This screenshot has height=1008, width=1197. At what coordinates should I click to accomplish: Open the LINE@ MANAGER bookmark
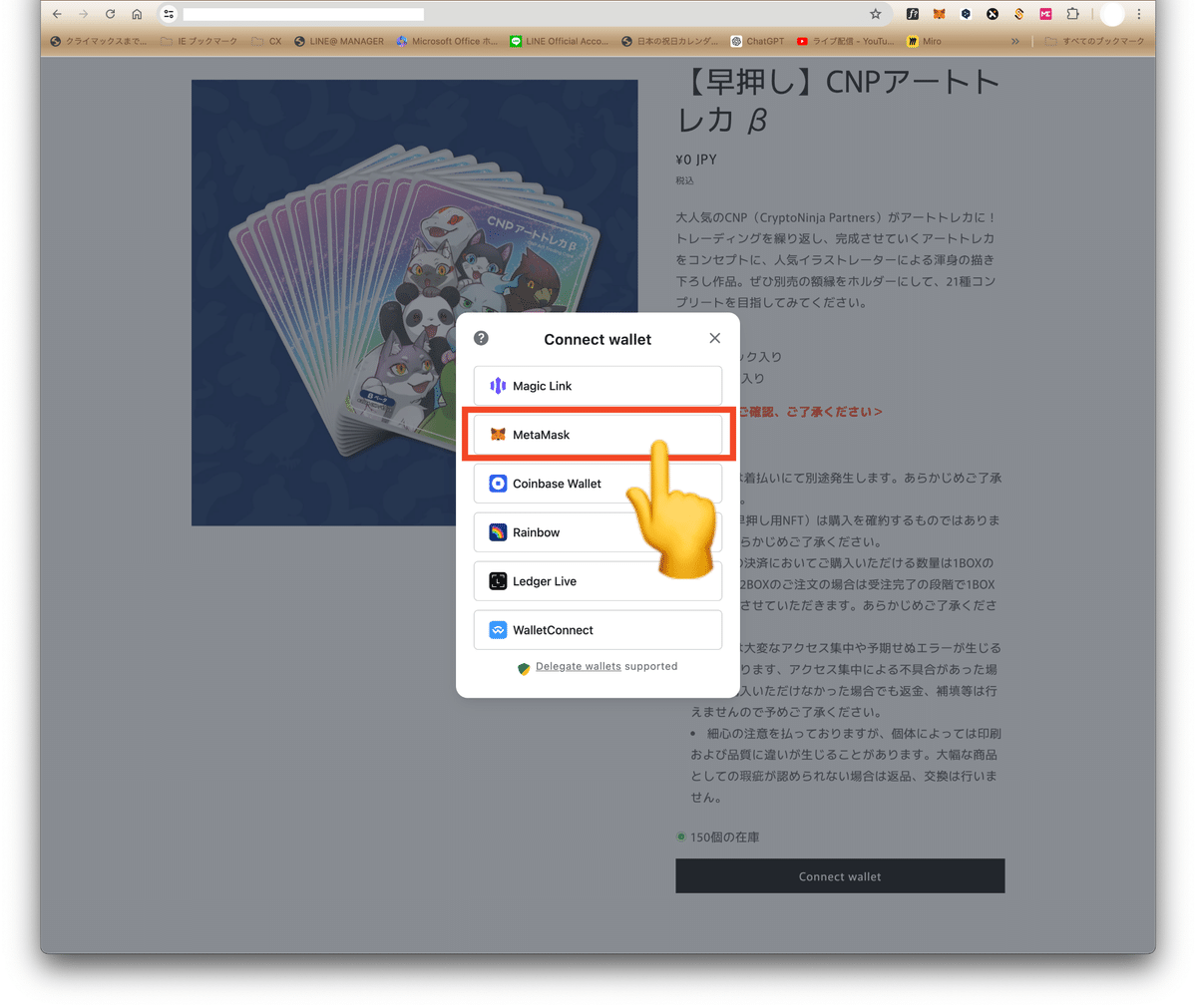(339, 41)
